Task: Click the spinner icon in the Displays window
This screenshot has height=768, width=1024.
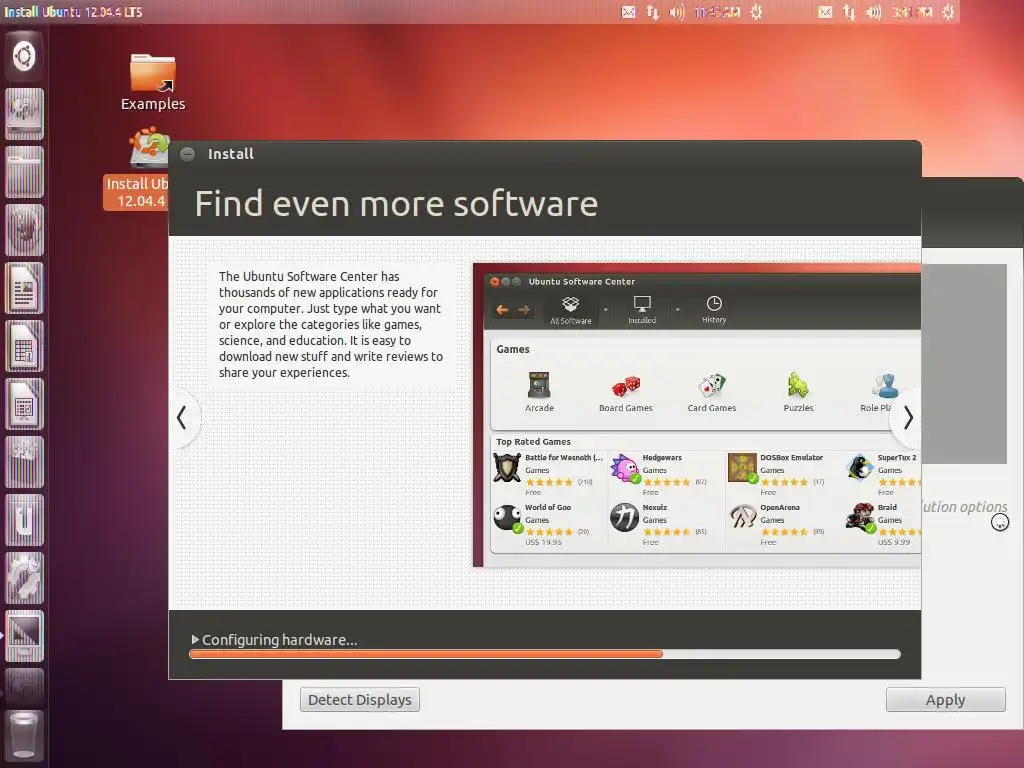Action: point(1000,522)
